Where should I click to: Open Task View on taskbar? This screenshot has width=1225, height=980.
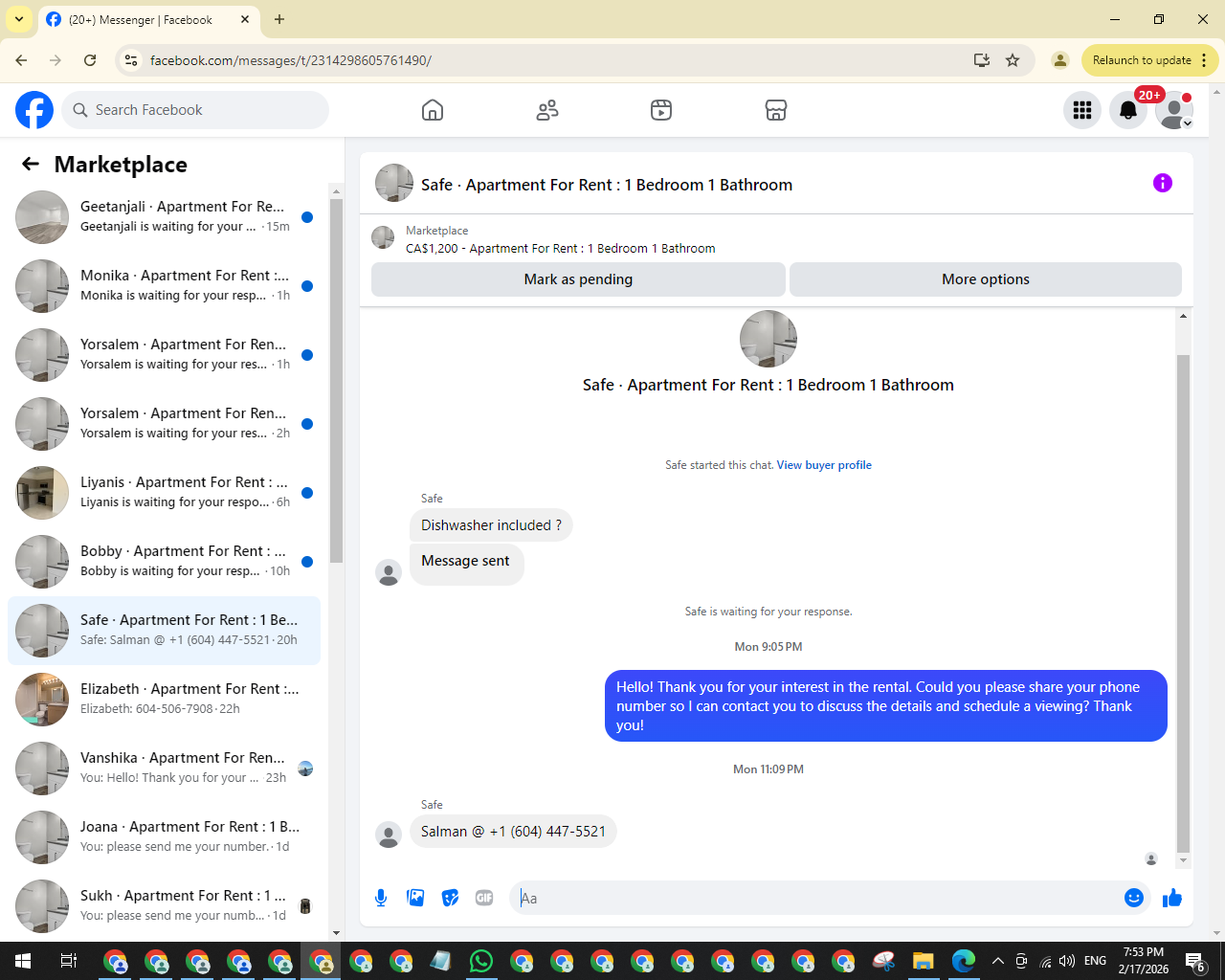point(69,961)
